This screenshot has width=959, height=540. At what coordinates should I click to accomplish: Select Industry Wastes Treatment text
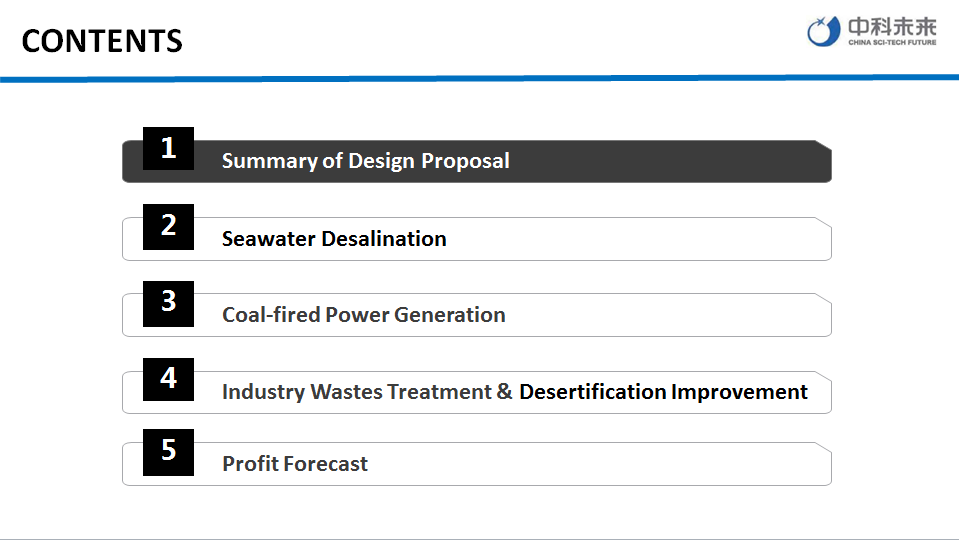[356, 392]
